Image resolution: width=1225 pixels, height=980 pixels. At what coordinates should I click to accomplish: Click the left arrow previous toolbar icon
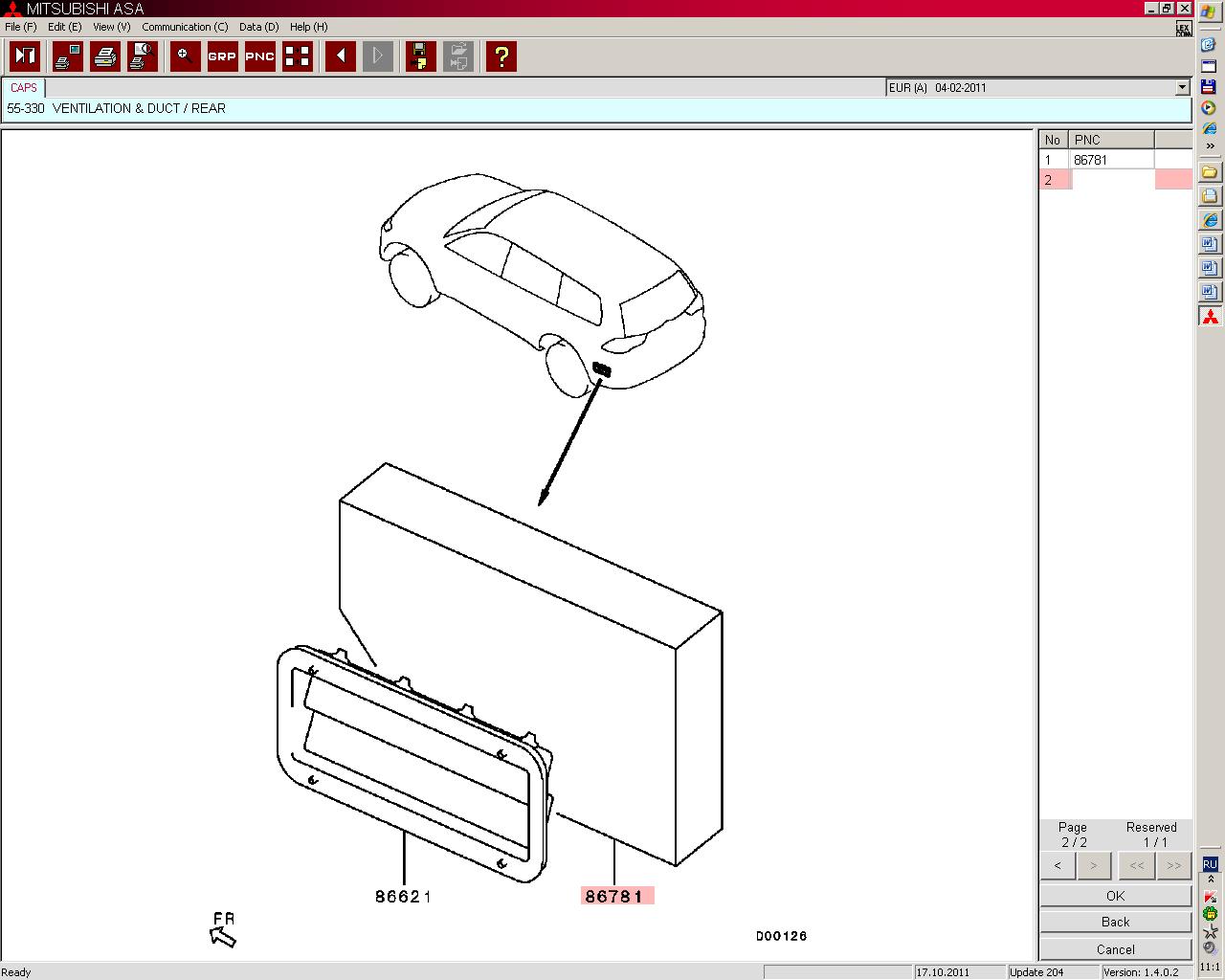click(341, 56)
